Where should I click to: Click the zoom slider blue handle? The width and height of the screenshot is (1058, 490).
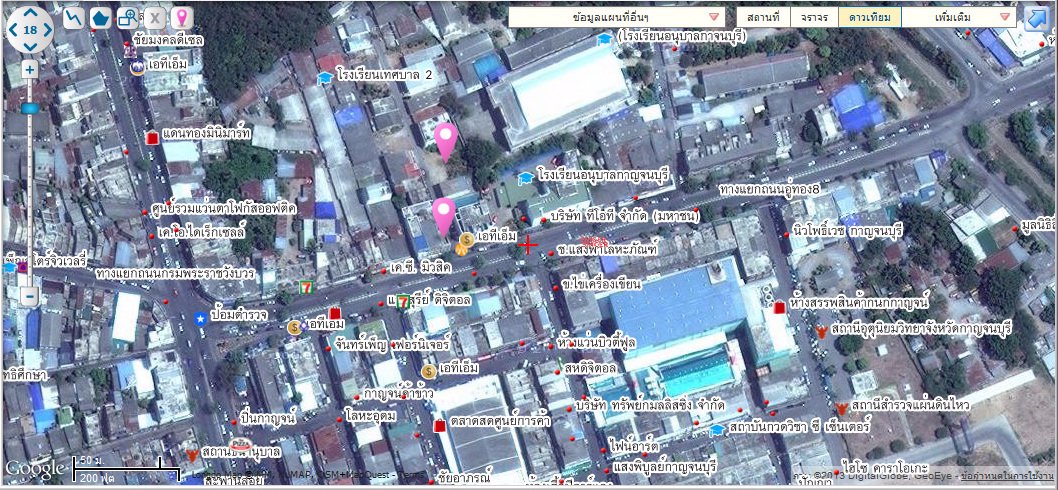click(30, 108)
